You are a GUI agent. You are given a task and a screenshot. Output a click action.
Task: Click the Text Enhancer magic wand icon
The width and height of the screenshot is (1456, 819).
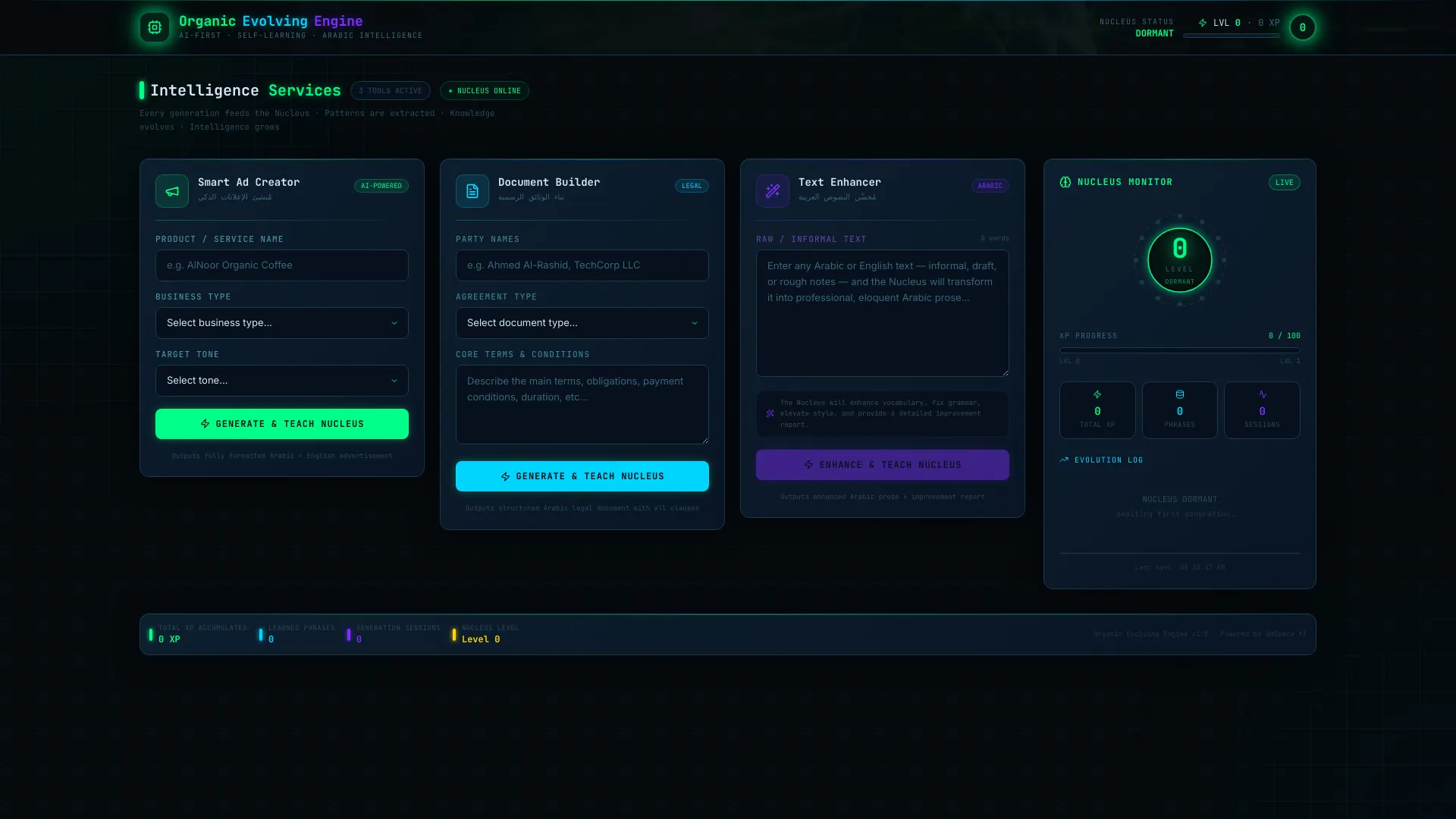[773, 191]
